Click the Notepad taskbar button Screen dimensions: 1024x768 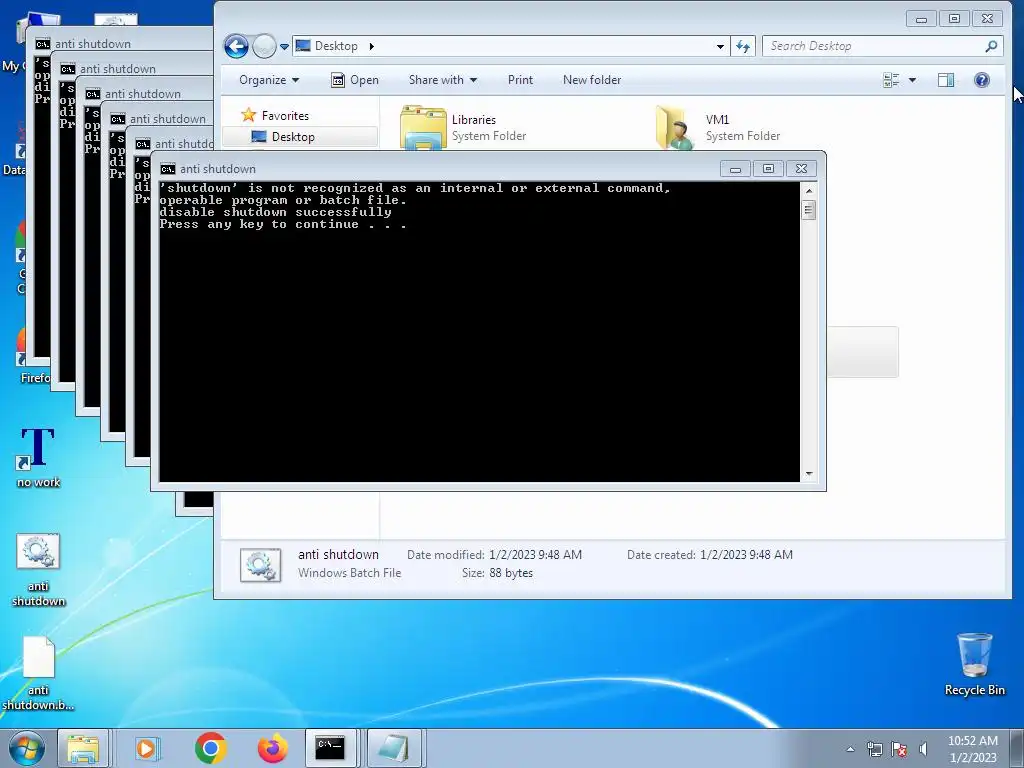pyautogui.click(x=394, y=748)
